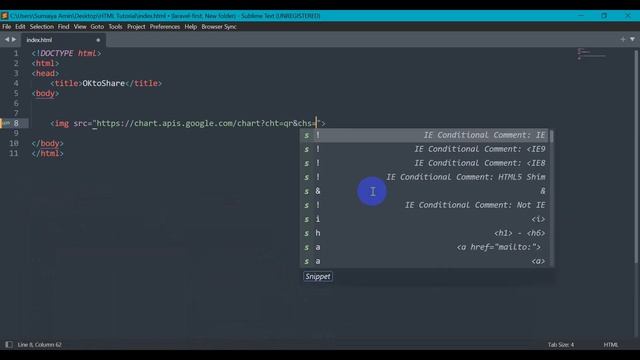Viewport: 640px width, 360px height.
Task: Open the View menu
Action: [x=80, y=27]
